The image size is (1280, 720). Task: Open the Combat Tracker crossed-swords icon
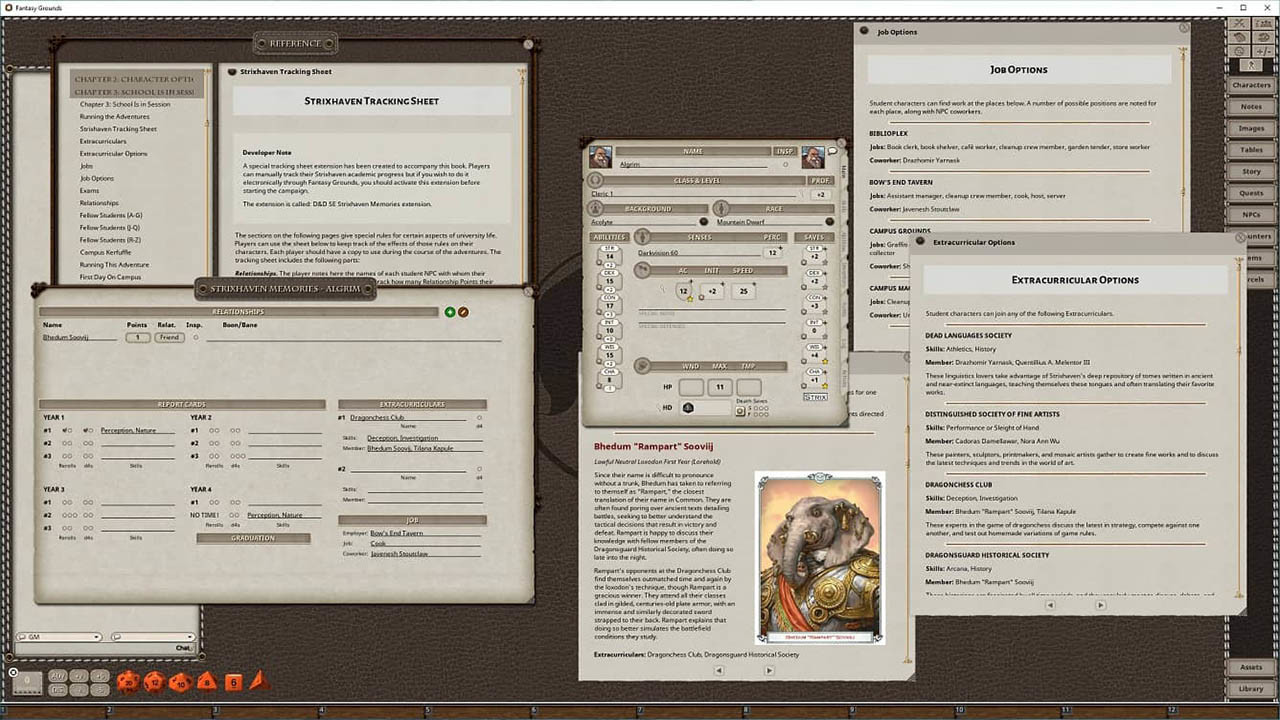click(x=1241, y=22)
